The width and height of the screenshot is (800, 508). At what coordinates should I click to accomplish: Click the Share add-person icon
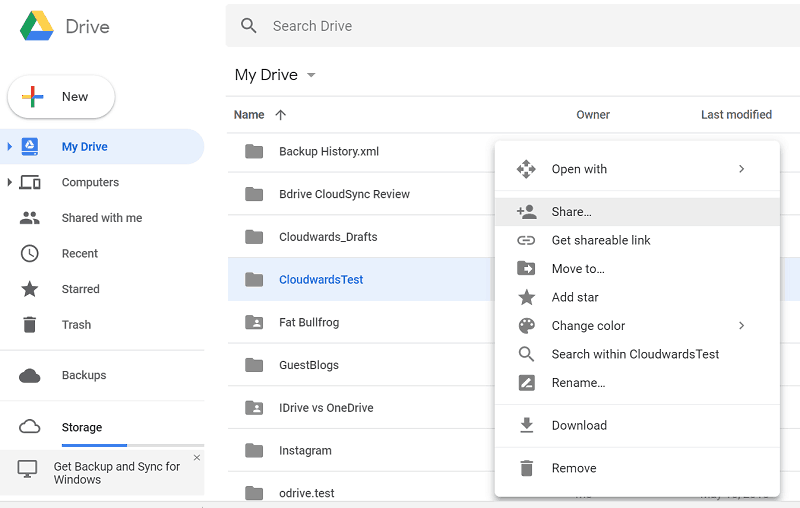(527, 212)
